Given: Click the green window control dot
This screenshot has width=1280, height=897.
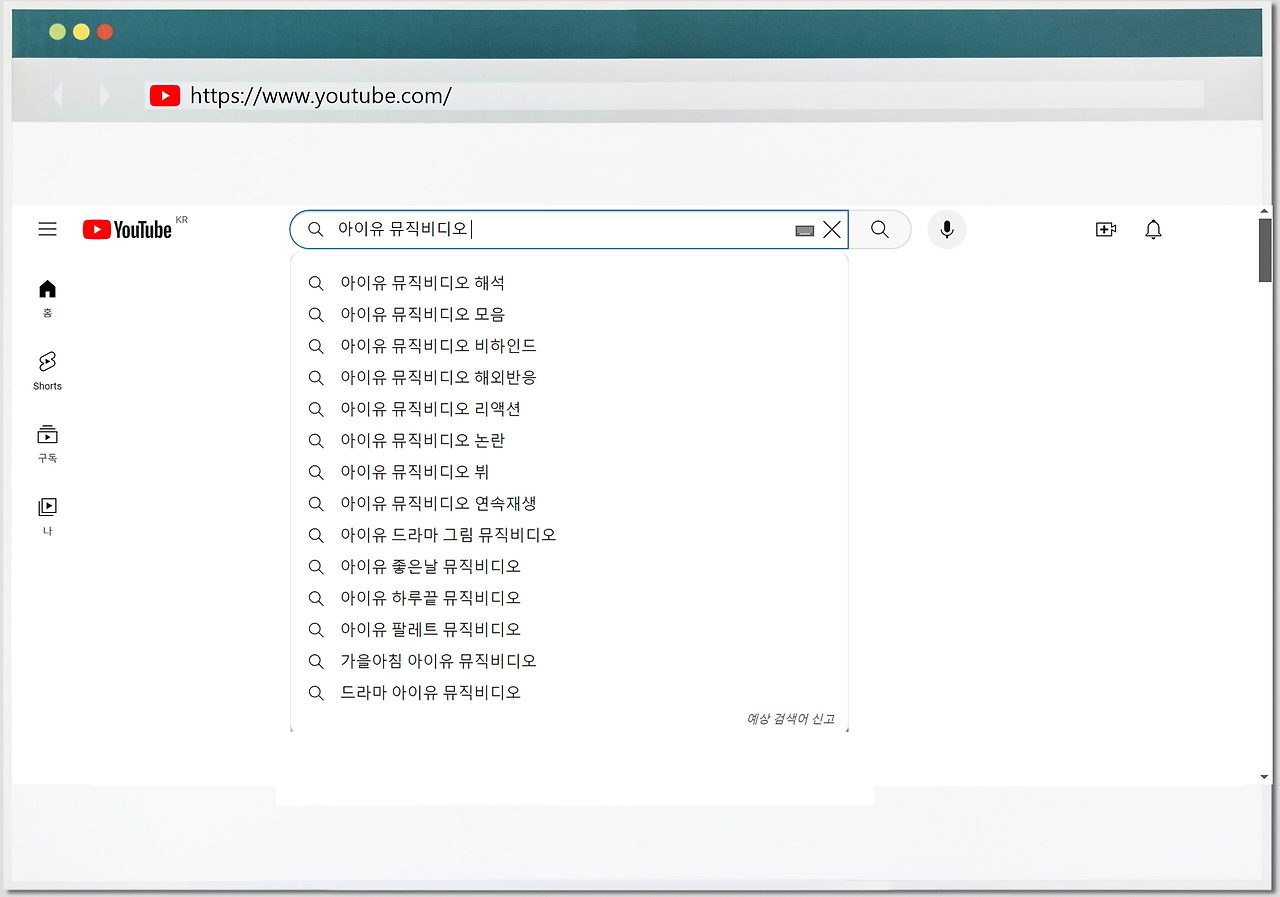Looking at the screenshot, I should point(58,32).
